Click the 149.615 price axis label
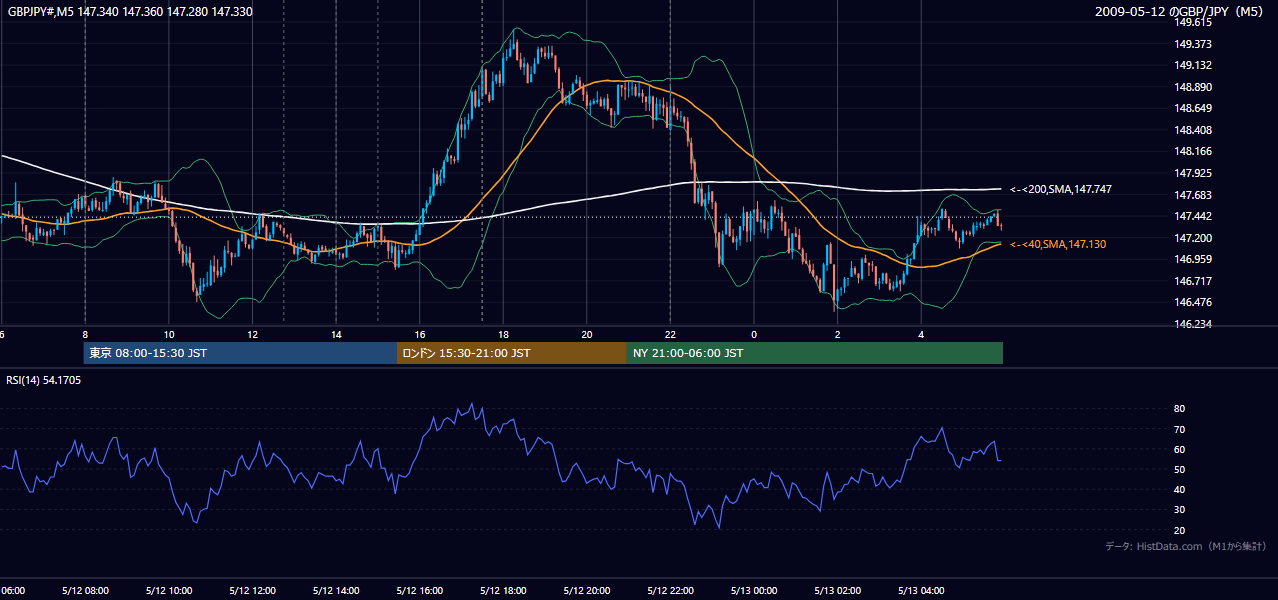Screen dimensions: 1278x600 pos(1194,22)
